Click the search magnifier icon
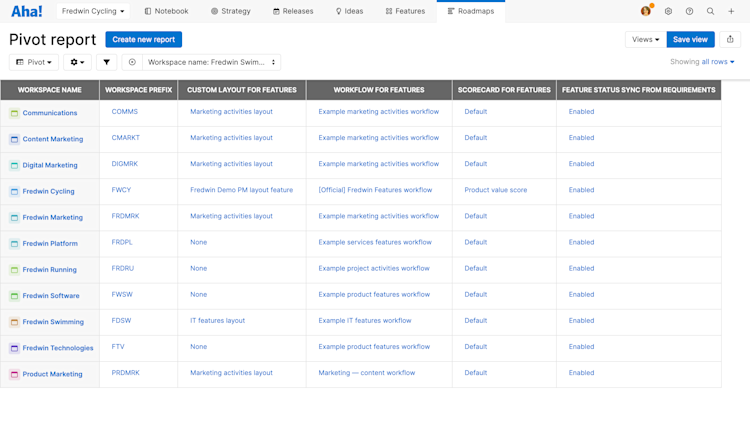750x439 pixels. point(710,11)
